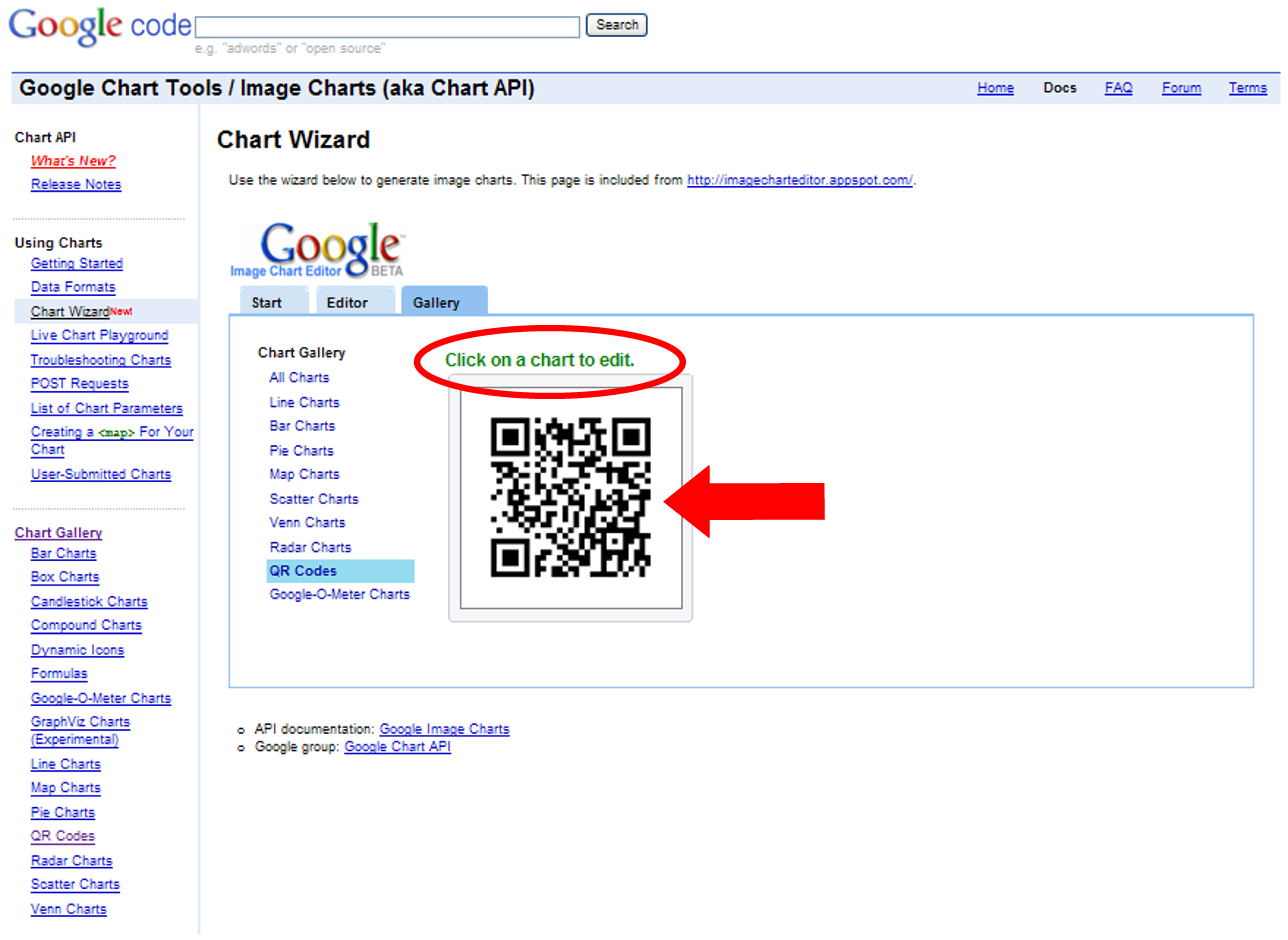Select Radar Charts in wizard gallery

(x=310, y=548)
